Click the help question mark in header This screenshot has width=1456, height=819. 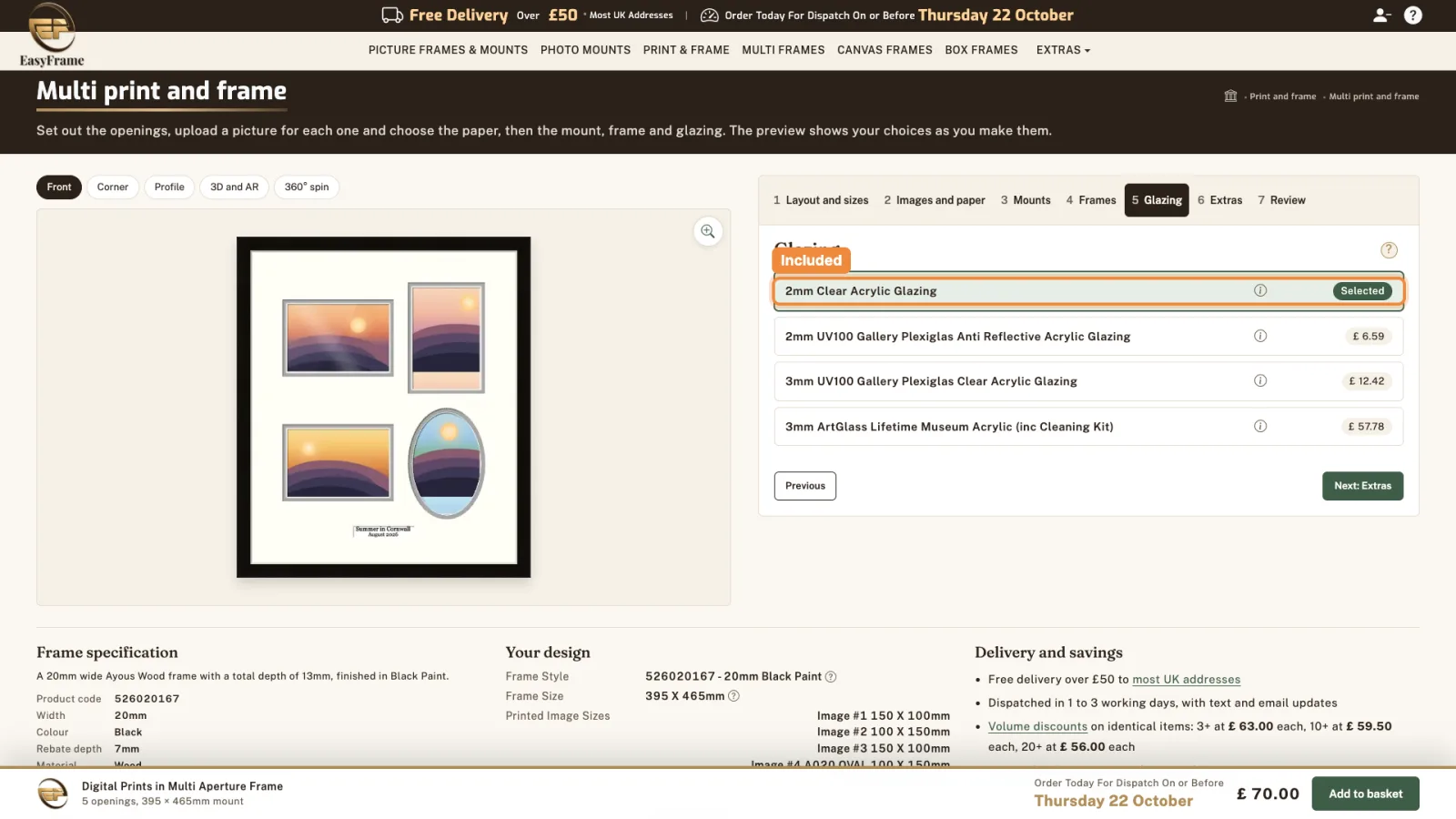pyautogui.click(x=1412, y=15)
